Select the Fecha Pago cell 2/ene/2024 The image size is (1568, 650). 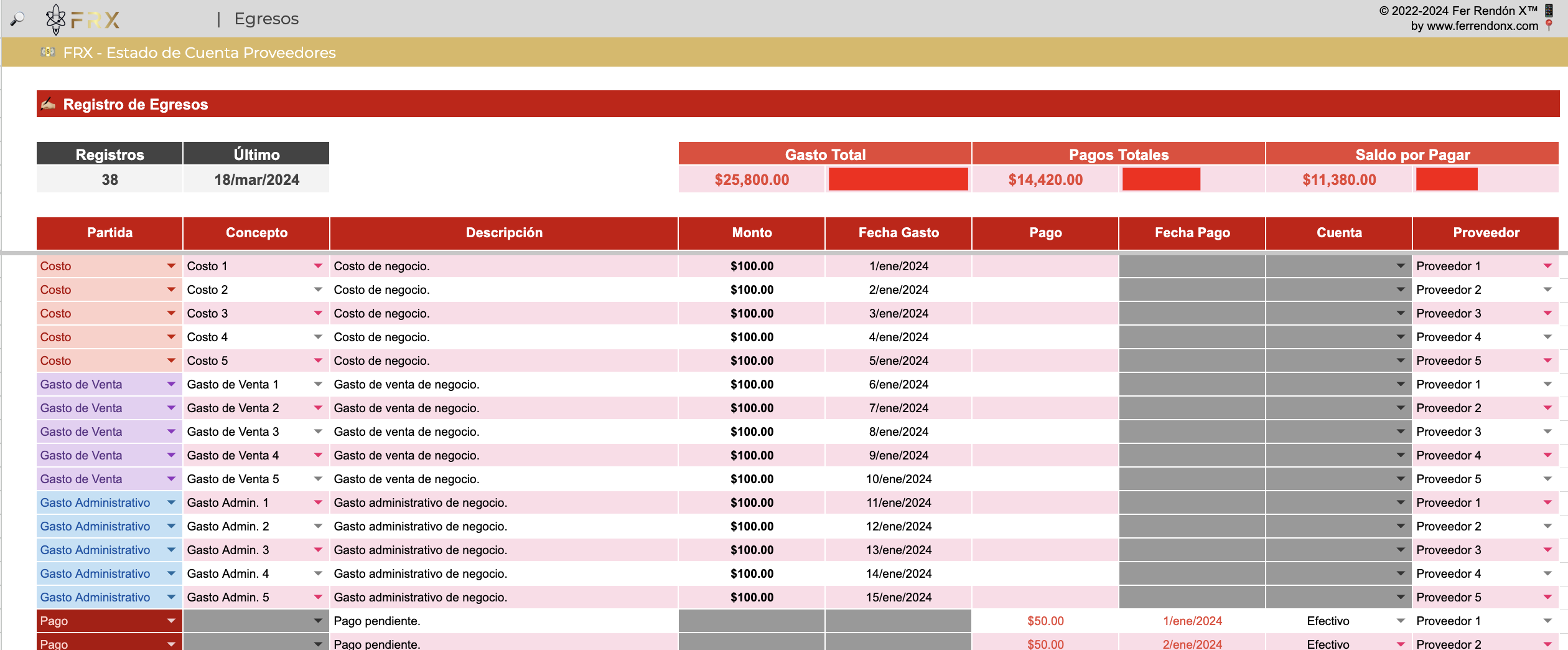[x=1192, y=643]
